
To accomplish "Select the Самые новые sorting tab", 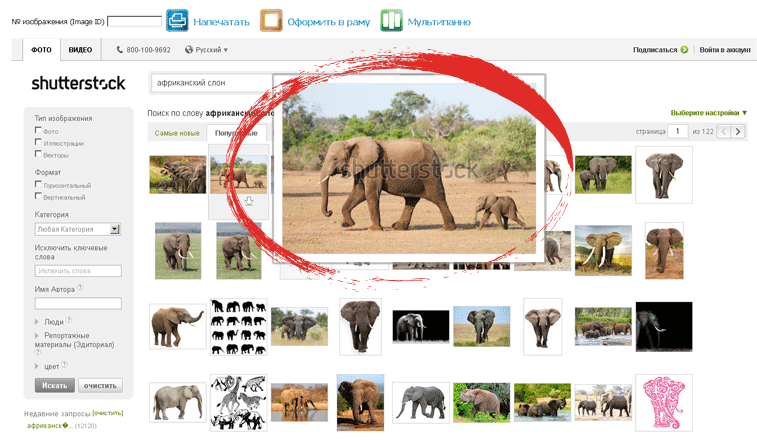I will [x=176, y=133].
